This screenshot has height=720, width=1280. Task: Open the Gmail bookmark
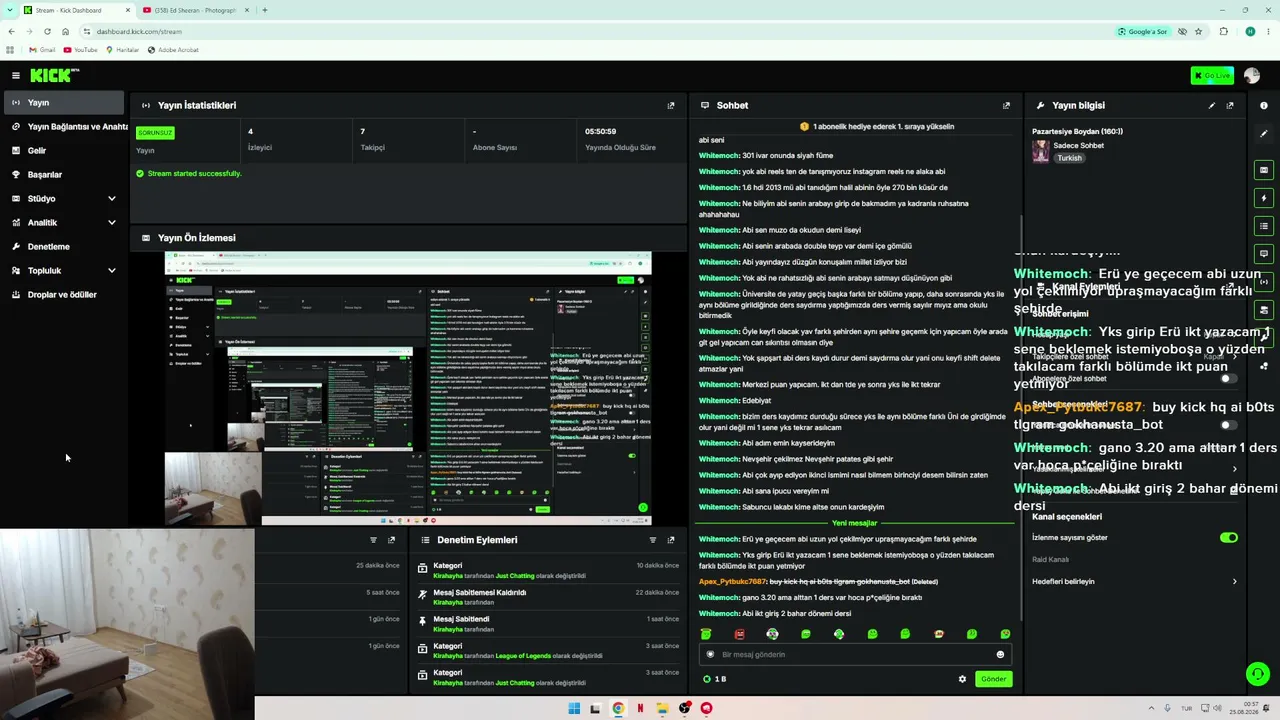(x=42, y=49)
